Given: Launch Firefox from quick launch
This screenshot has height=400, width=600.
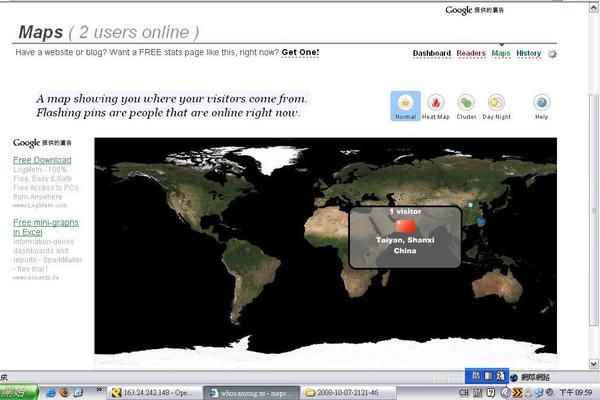Looking at the screenshot, I should [x=65, y=393].
